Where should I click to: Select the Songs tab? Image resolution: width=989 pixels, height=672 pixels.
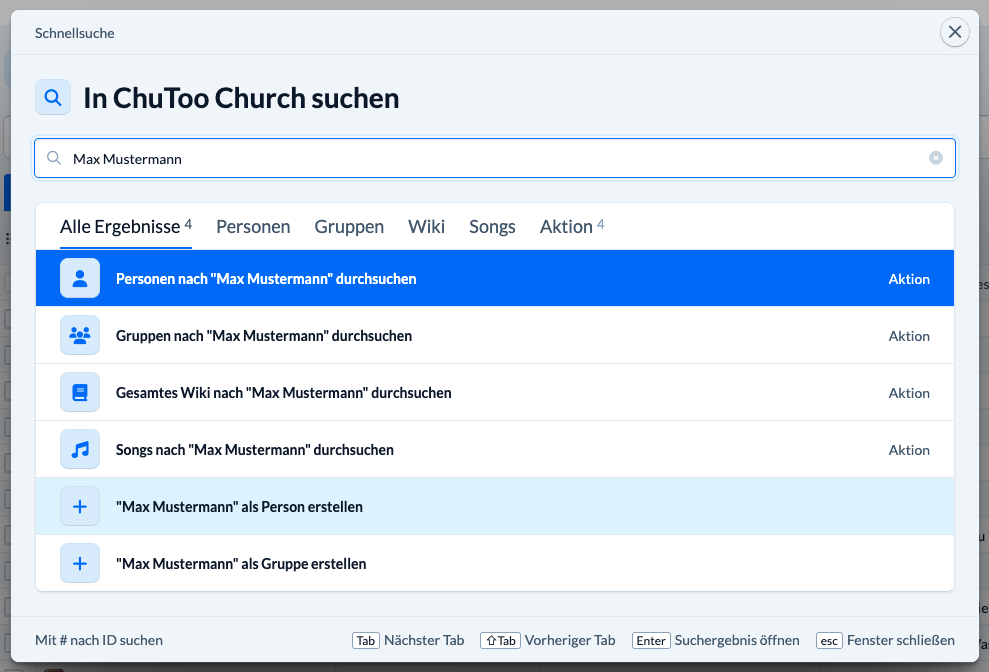click(x=492, y=227)
